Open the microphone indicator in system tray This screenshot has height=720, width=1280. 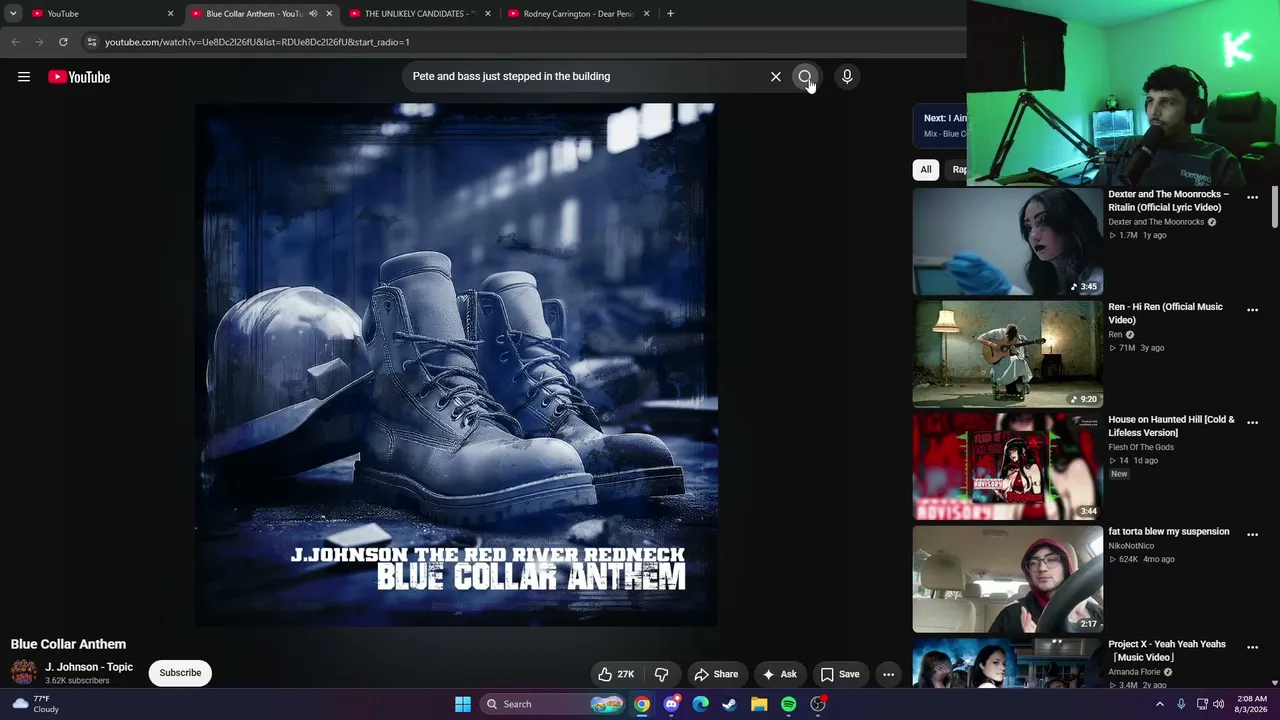1181,704
